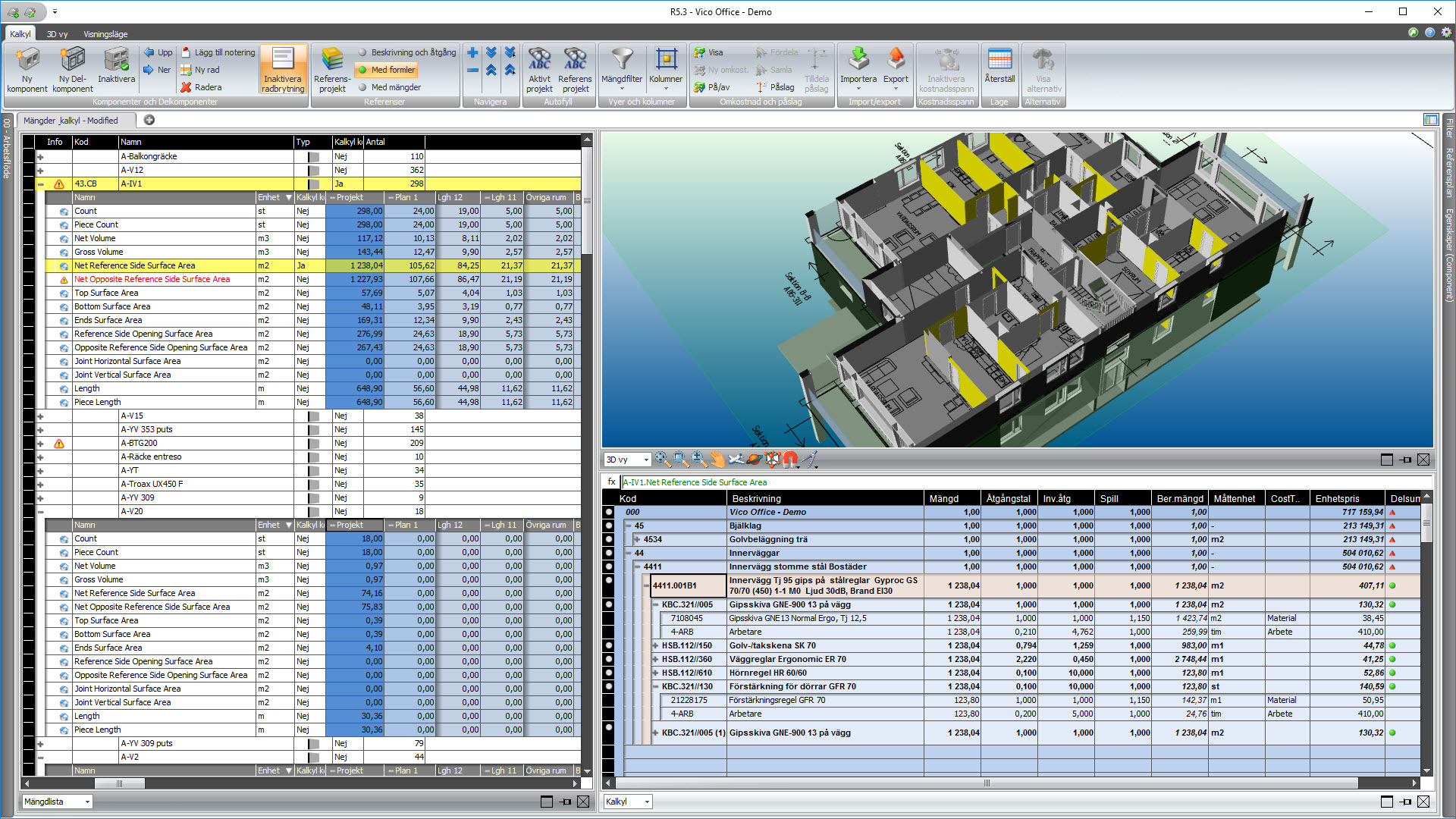This screenshot has height=819, width=1456.
Task: Click the magnet snap icon in 3D toolbar
Action: pyautogui.click(x=790, y=460)
